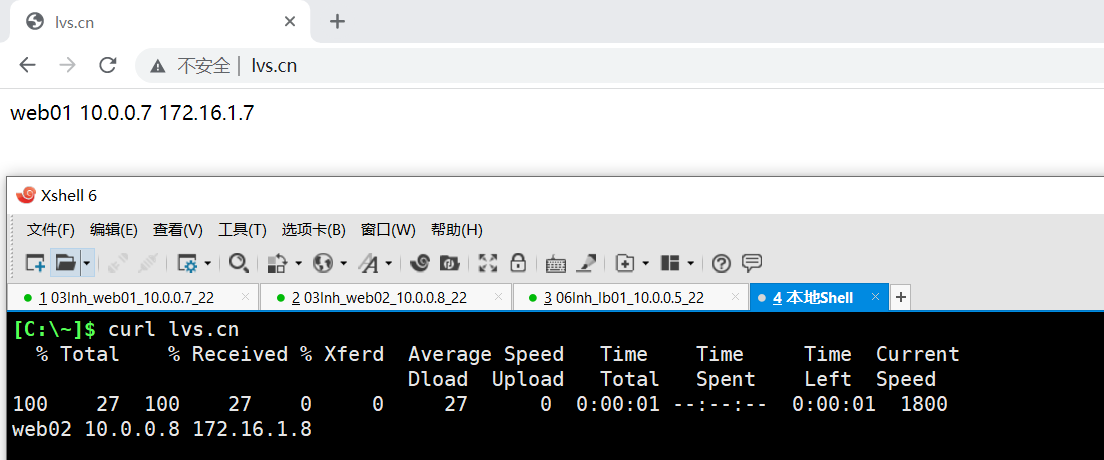Open session Properties gear icon
The height and width of the screenshot is (460, 1104).
[187, 263]
